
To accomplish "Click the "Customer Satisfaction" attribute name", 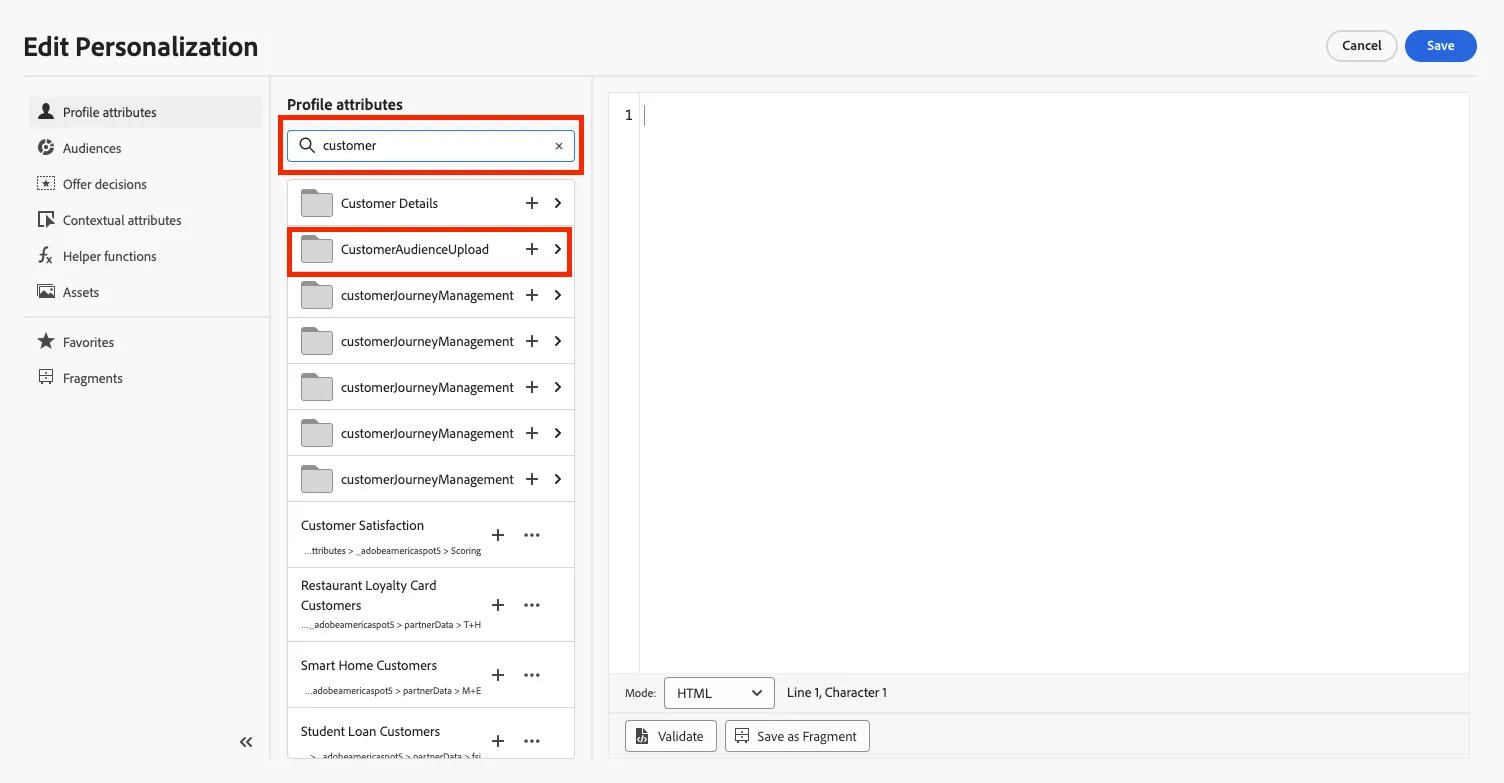I will pyautogui.click(x=362, y=525).
